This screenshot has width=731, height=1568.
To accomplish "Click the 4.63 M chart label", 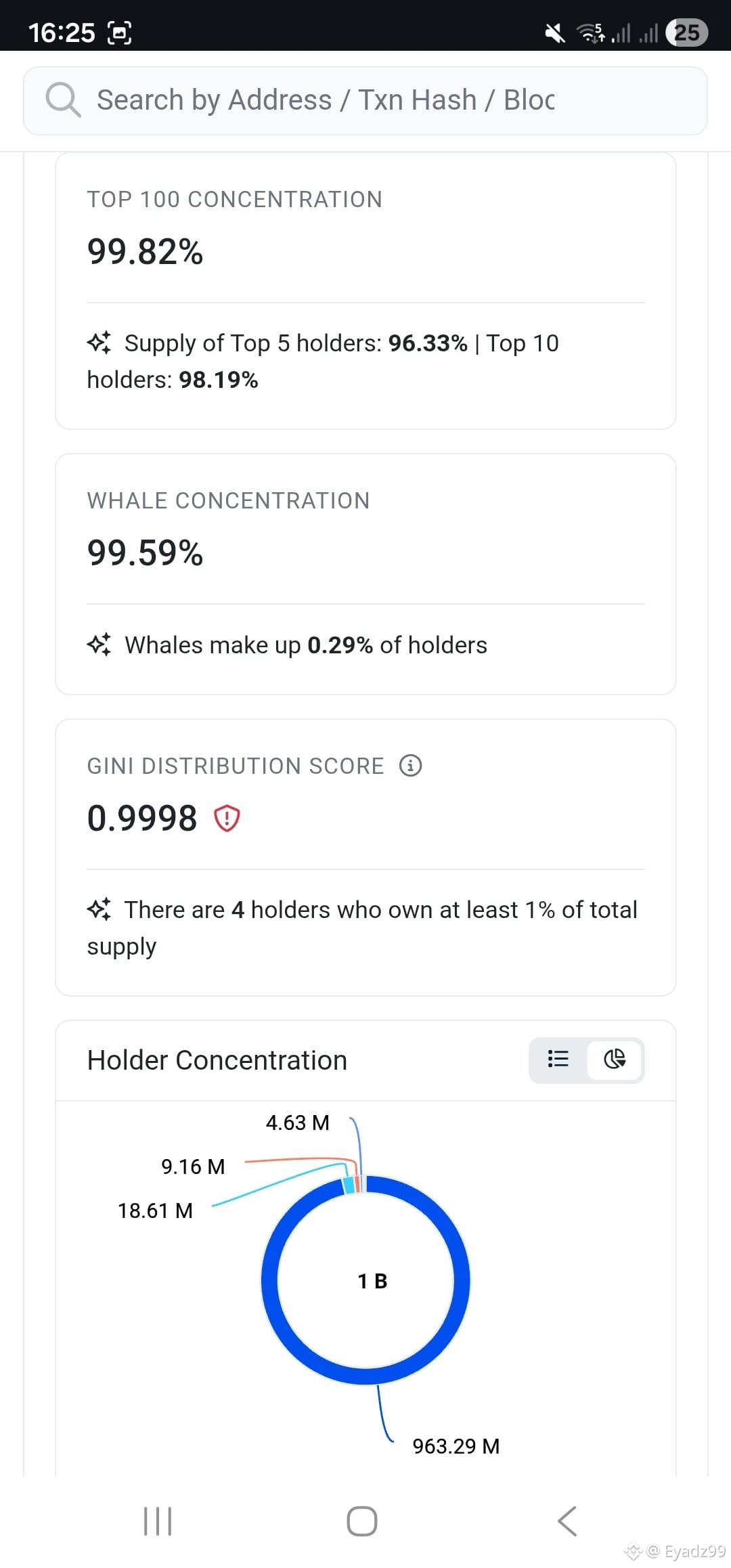I will tap(297, 1123).
